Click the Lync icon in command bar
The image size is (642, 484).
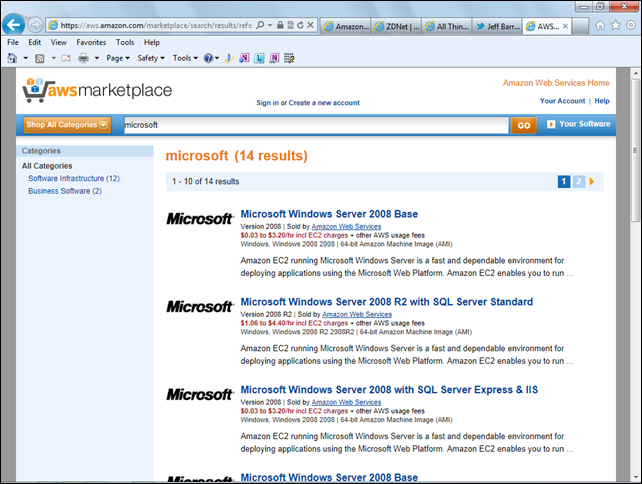(x=259, y=58)
